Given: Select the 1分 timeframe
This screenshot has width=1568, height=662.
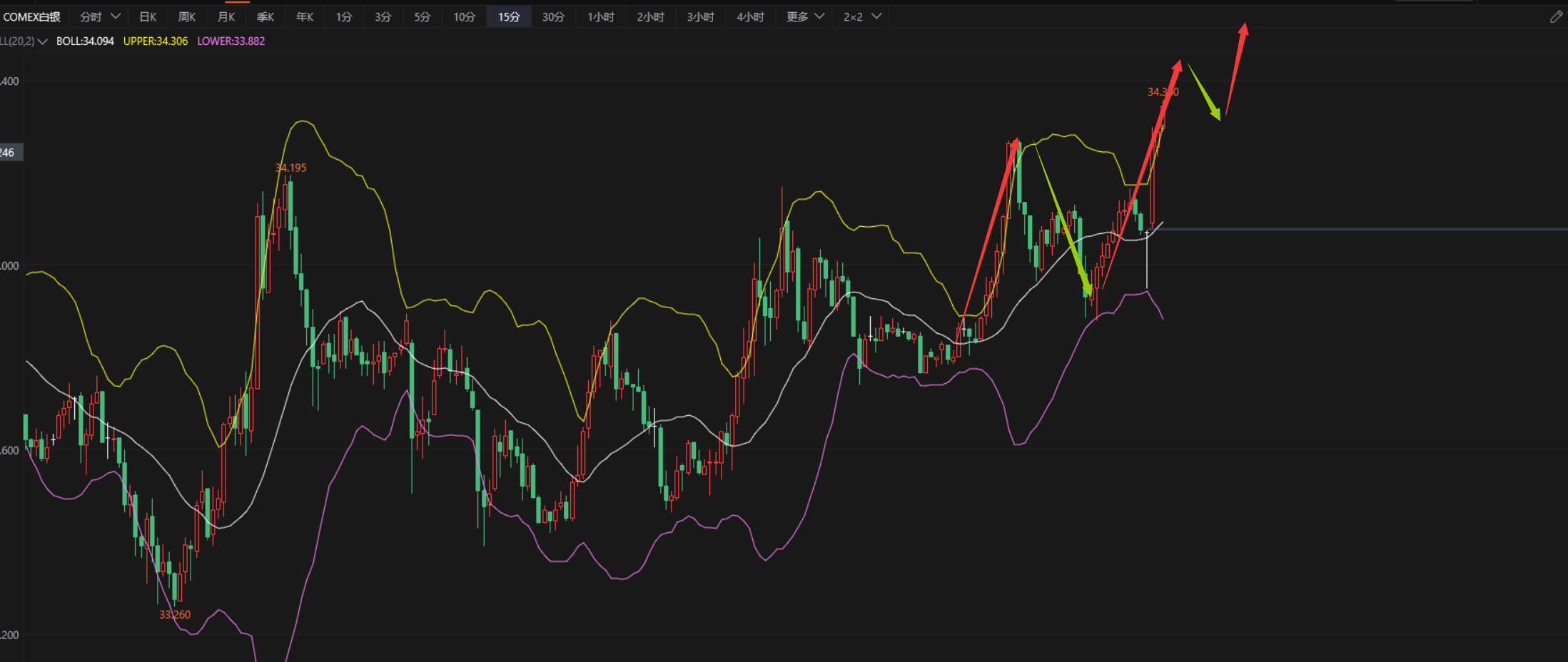Looking at the screenshot, I should (344, 16).
